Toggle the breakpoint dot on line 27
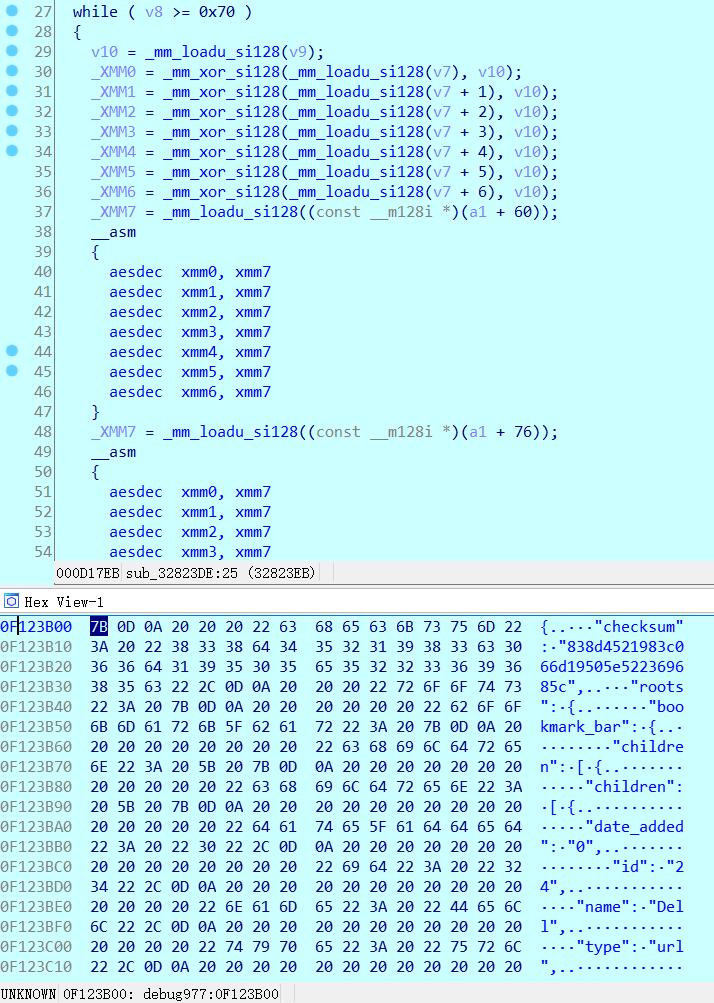 tap(12, 10)
